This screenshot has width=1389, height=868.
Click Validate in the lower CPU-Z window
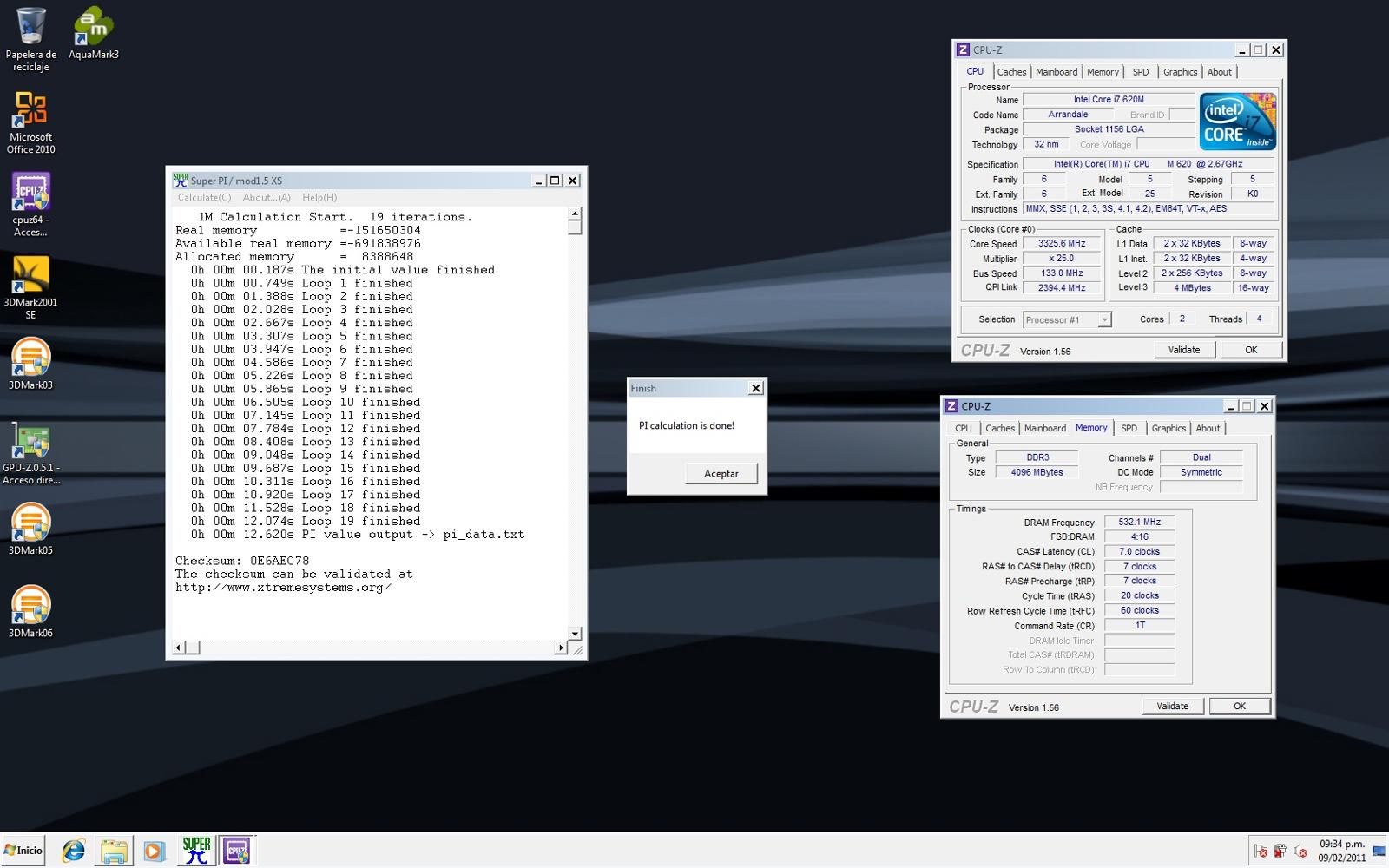pyautogui.click(x=1173, y=706)
